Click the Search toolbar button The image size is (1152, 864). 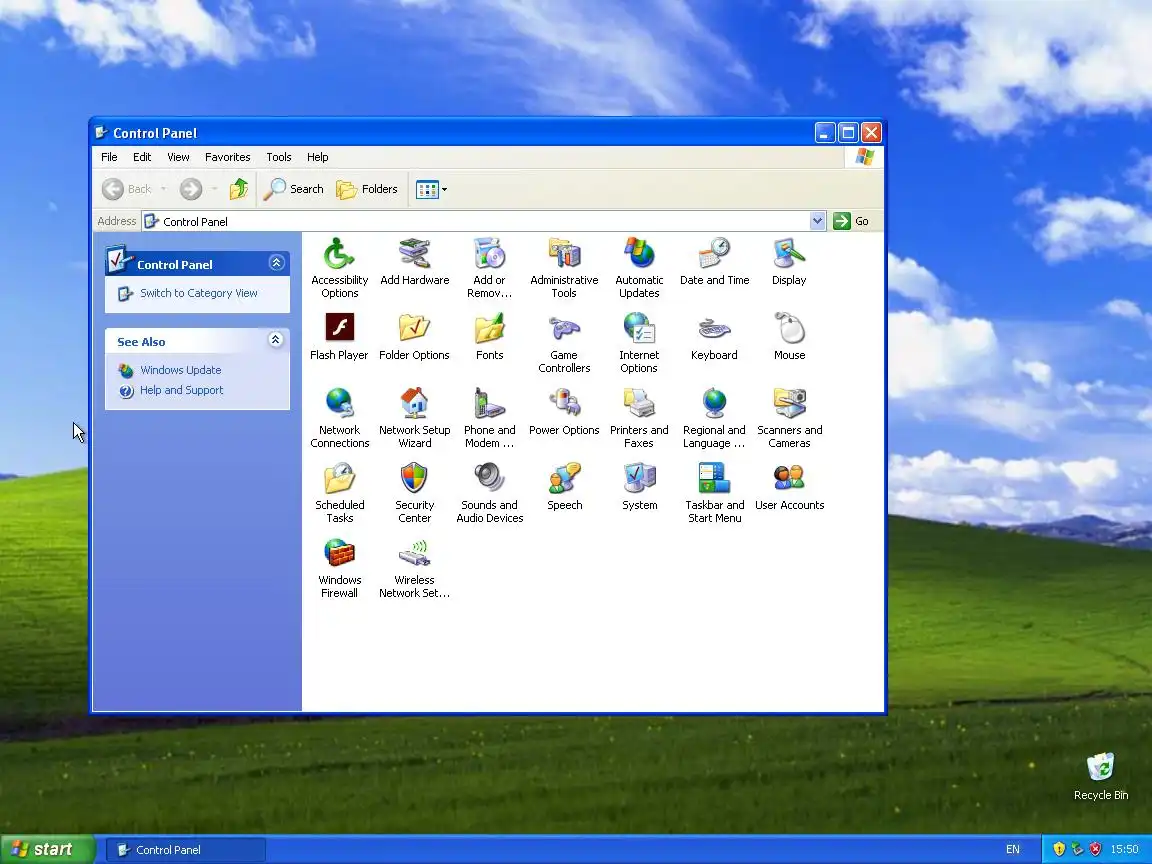click(294, 189)
